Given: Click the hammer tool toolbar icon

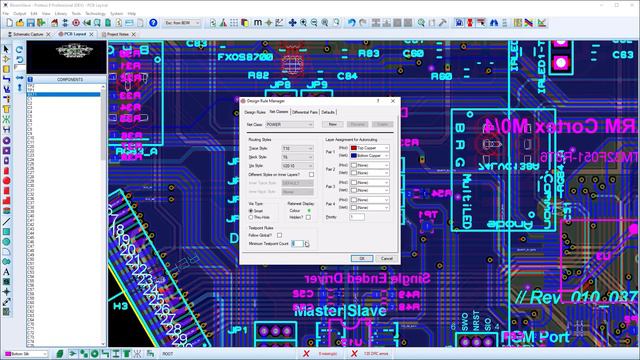Looking at the screenshot, I should pos(442,23).
